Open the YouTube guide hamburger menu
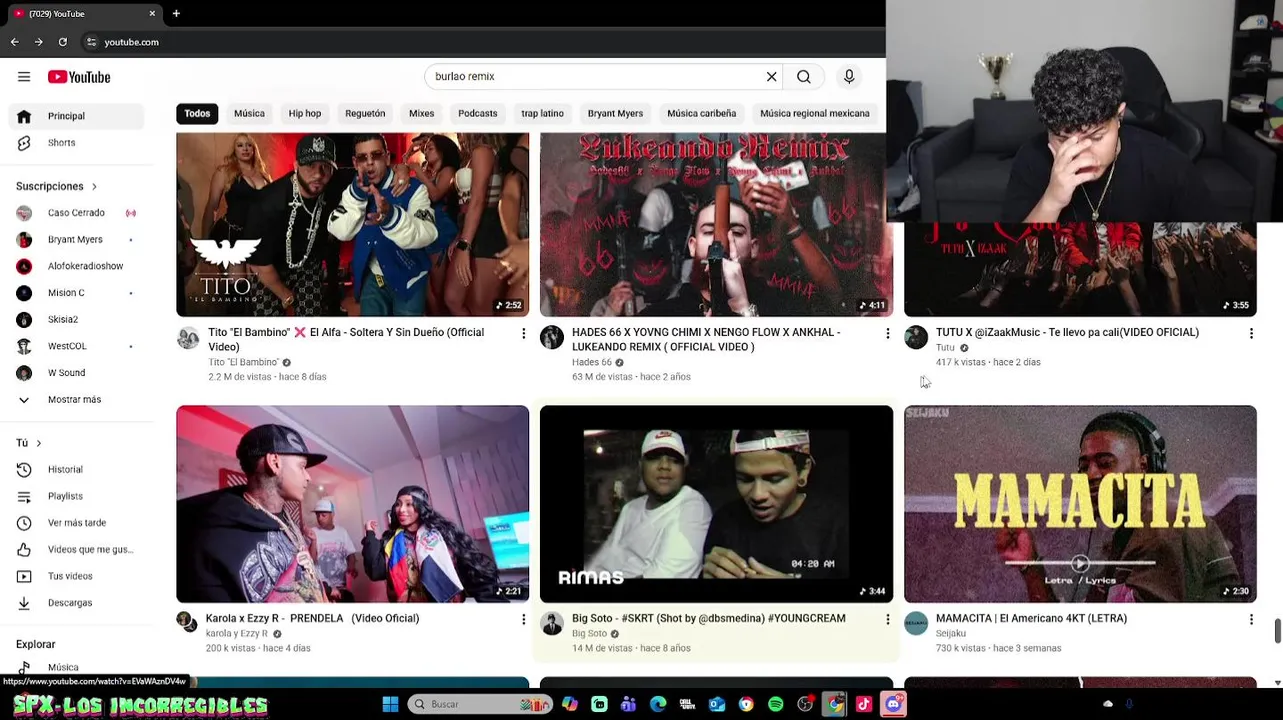Viewport: 1283px width, 720px height. pyautogui.click(x=24, y=77)
